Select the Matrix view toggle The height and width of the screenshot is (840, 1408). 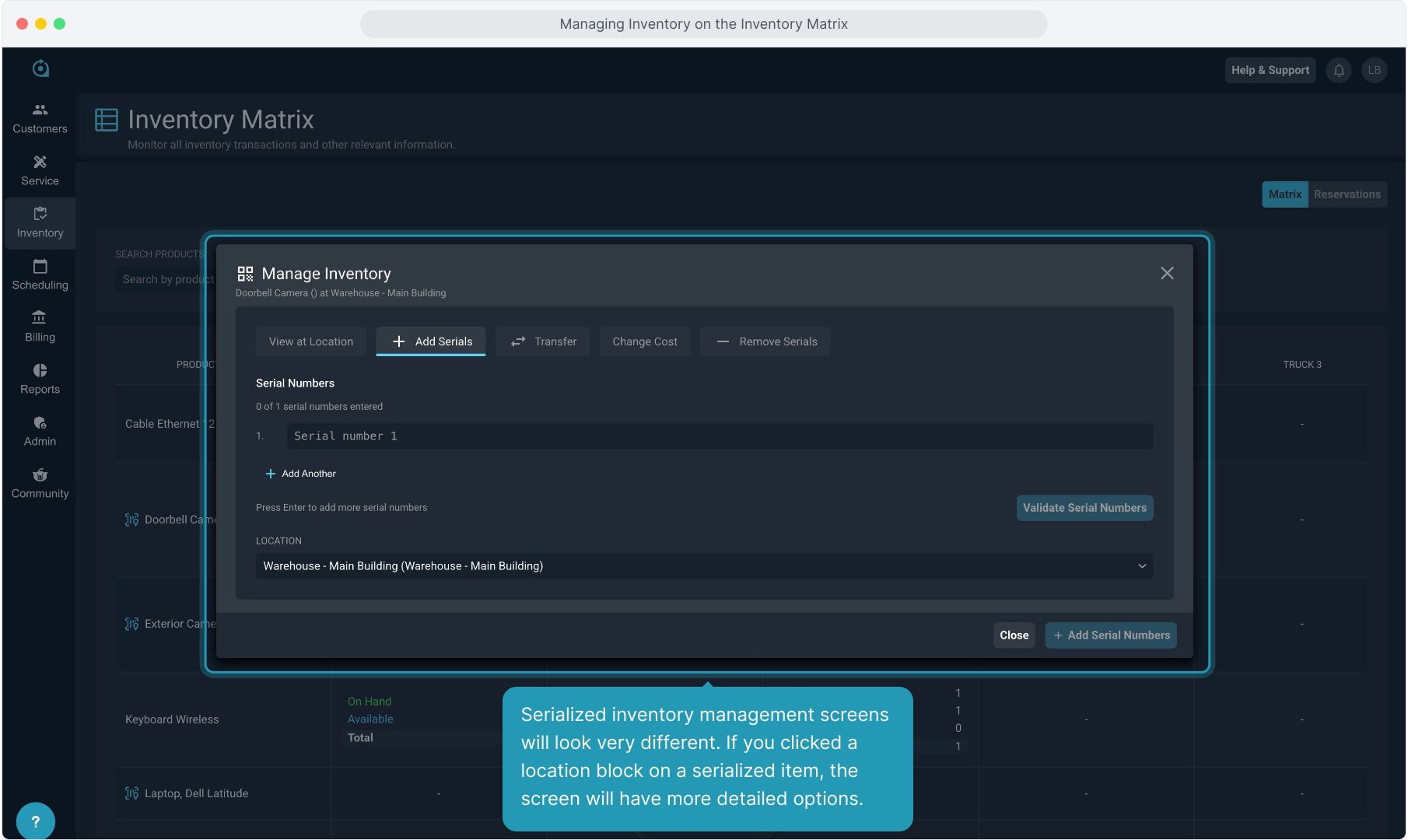point(1284,194)
